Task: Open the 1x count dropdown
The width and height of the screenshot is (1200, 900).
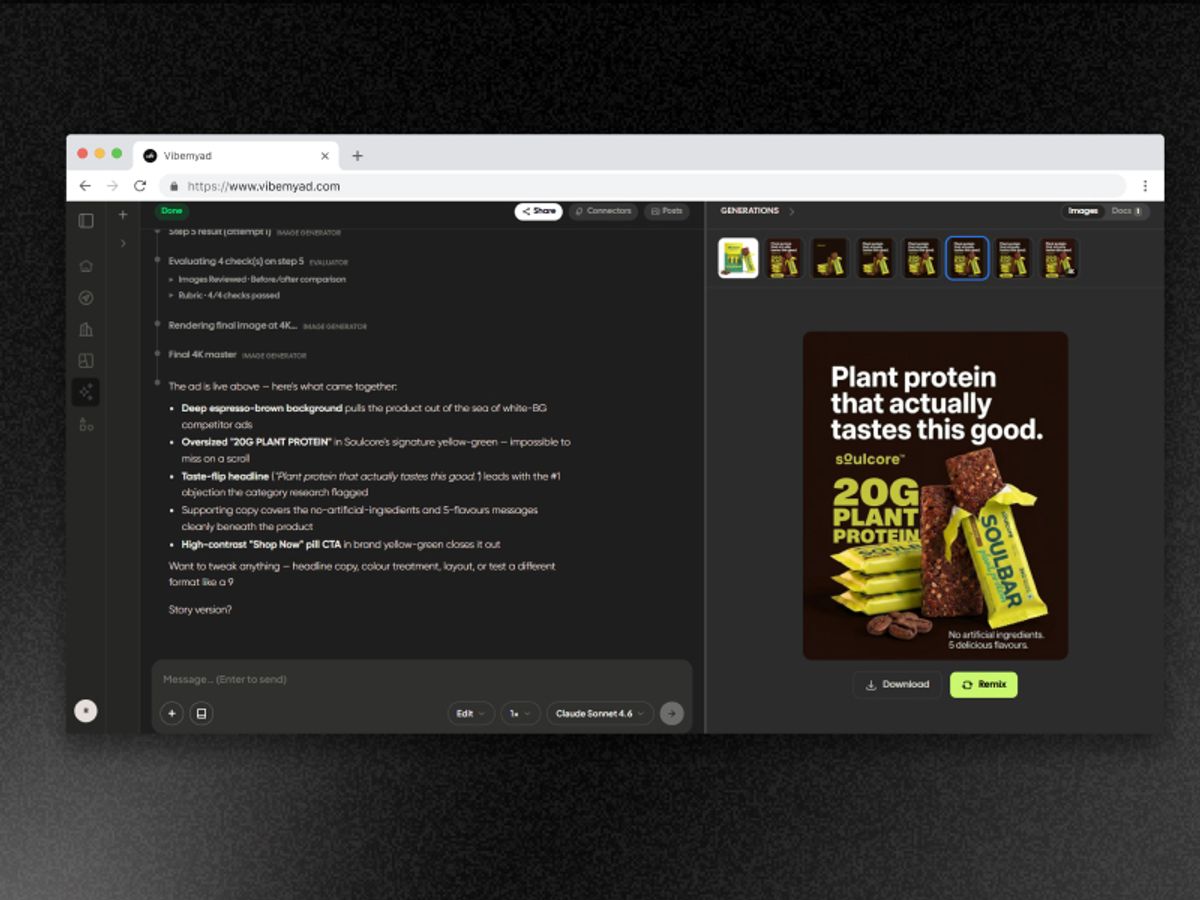Action: tap(520, 713)
